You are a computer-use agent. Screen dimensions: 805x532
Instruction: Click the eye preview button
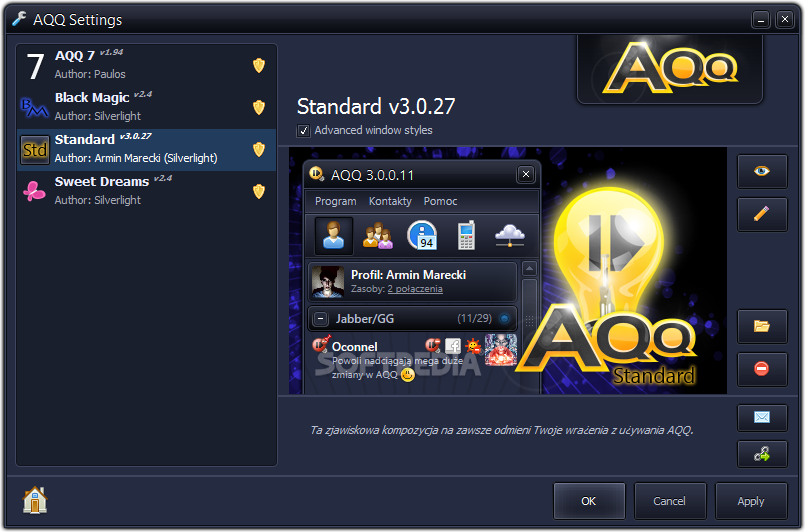pos(762,171)
